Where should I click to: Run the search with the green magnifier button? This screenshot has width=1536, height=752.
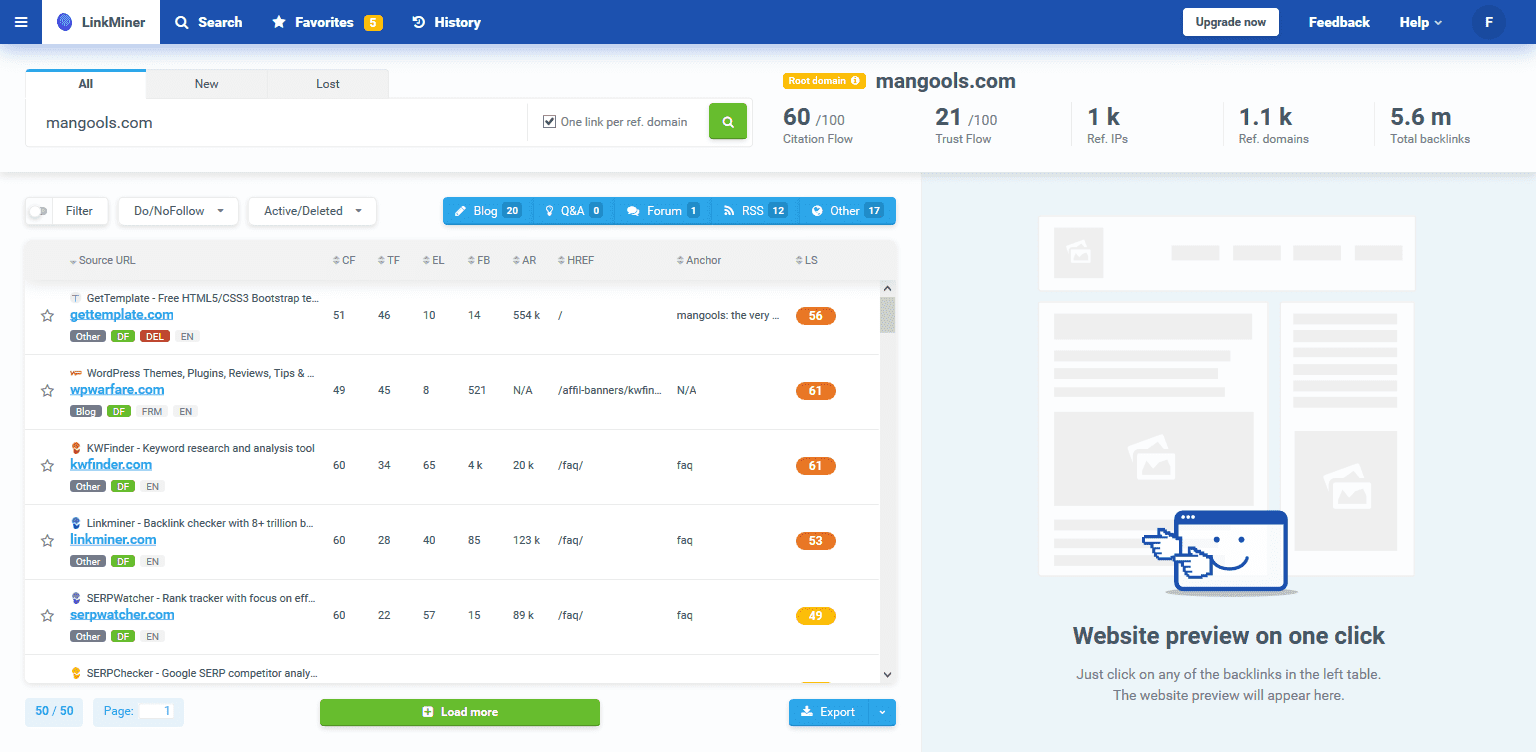[x=727, y=121]
